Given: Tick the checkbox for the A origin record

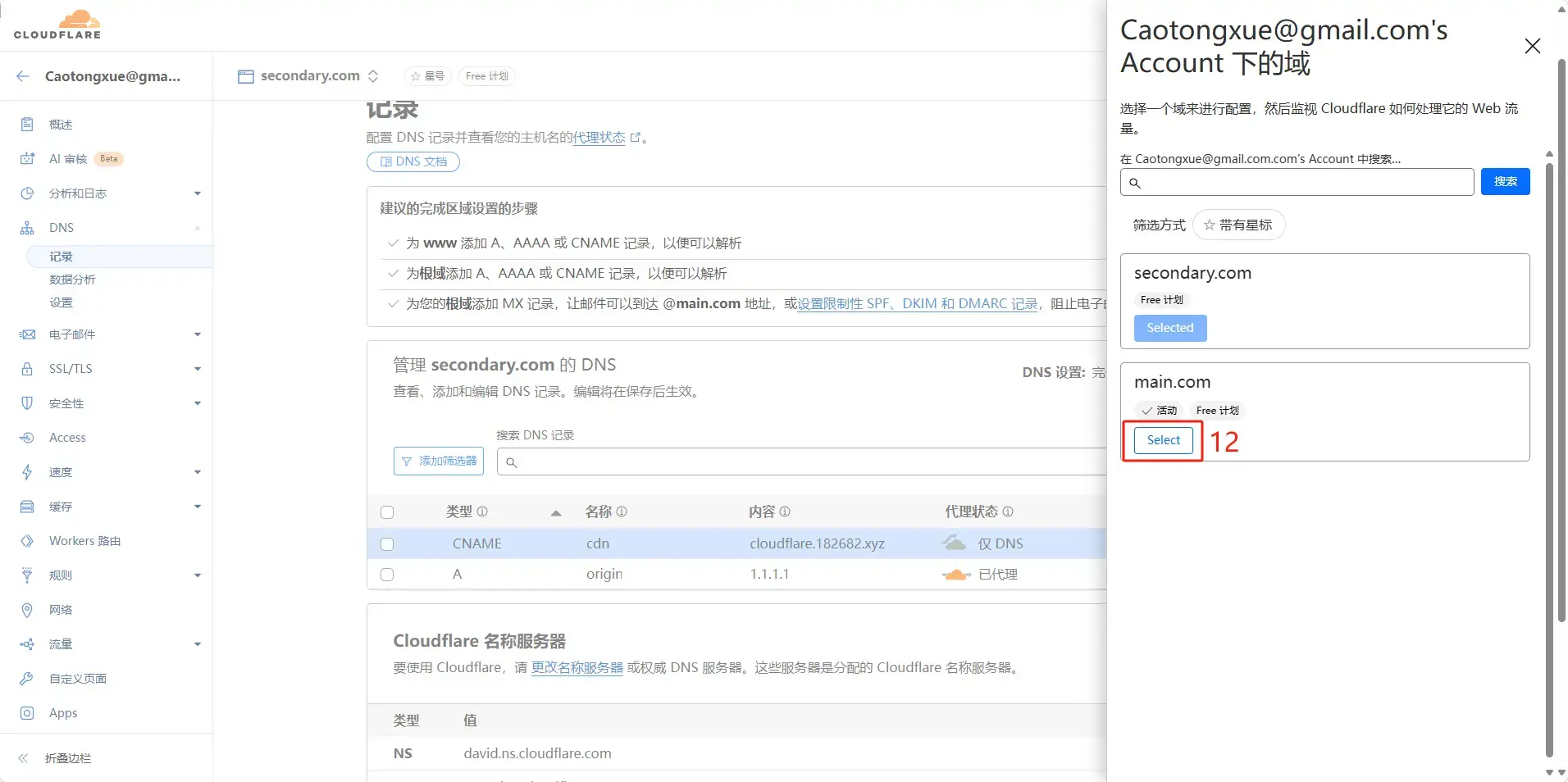Looking at the screenshot, I should pos(387,575).
